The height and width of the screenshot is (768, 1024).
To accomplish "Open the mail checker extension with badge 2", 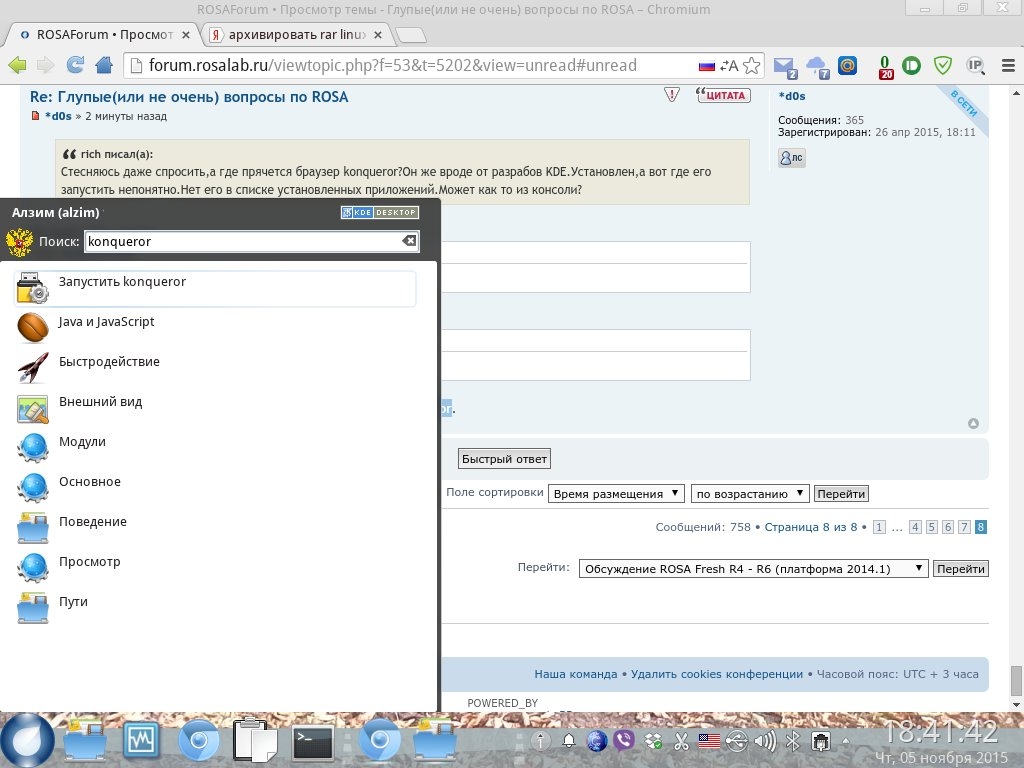I will [784, 67].
